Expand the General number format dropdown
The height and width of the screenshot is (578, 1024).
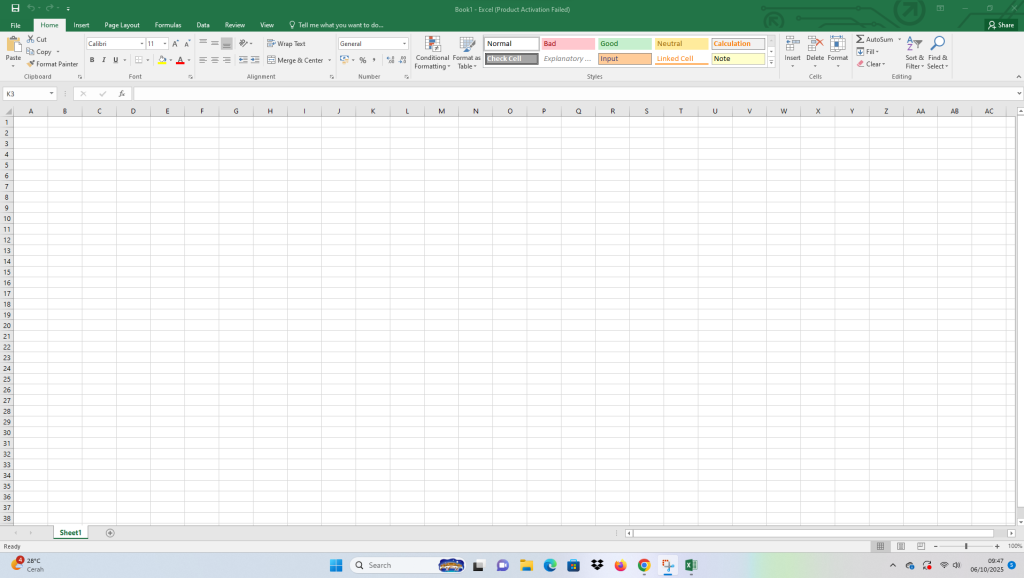tap(404, 44)
